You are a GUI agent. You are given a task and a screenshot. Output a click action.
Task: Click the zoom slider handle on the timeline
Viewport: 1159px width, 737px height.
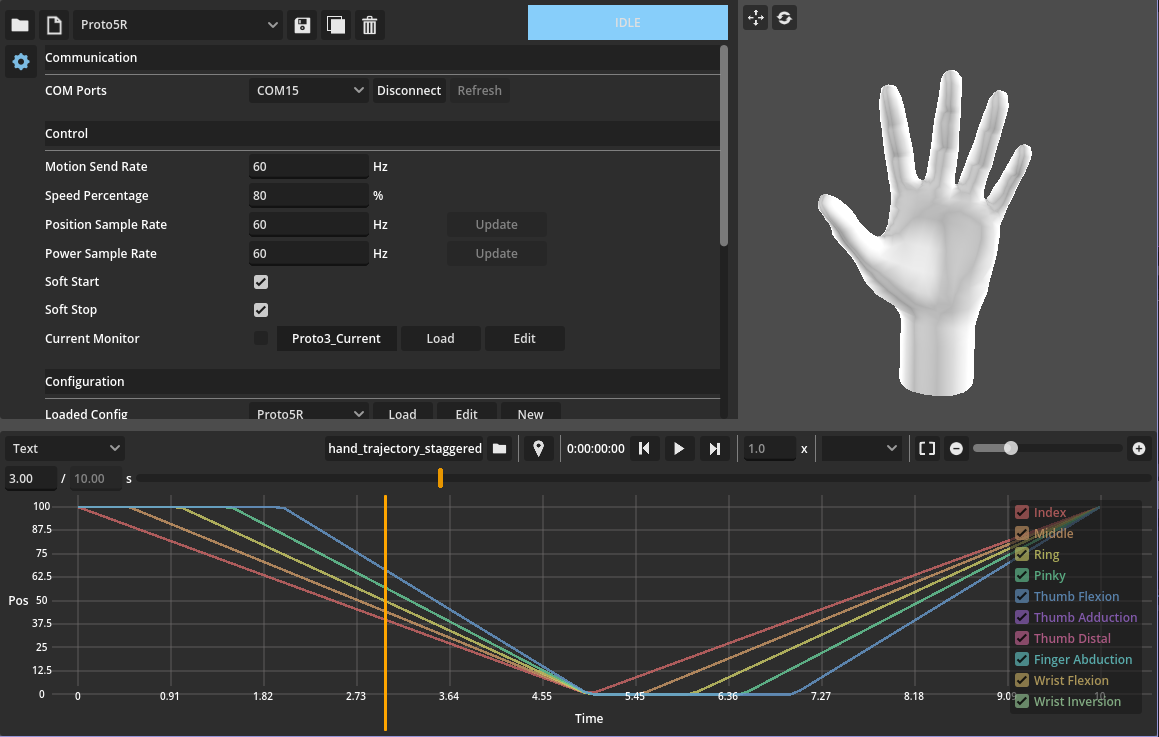pyautogui.click(x=1011, y=448)
